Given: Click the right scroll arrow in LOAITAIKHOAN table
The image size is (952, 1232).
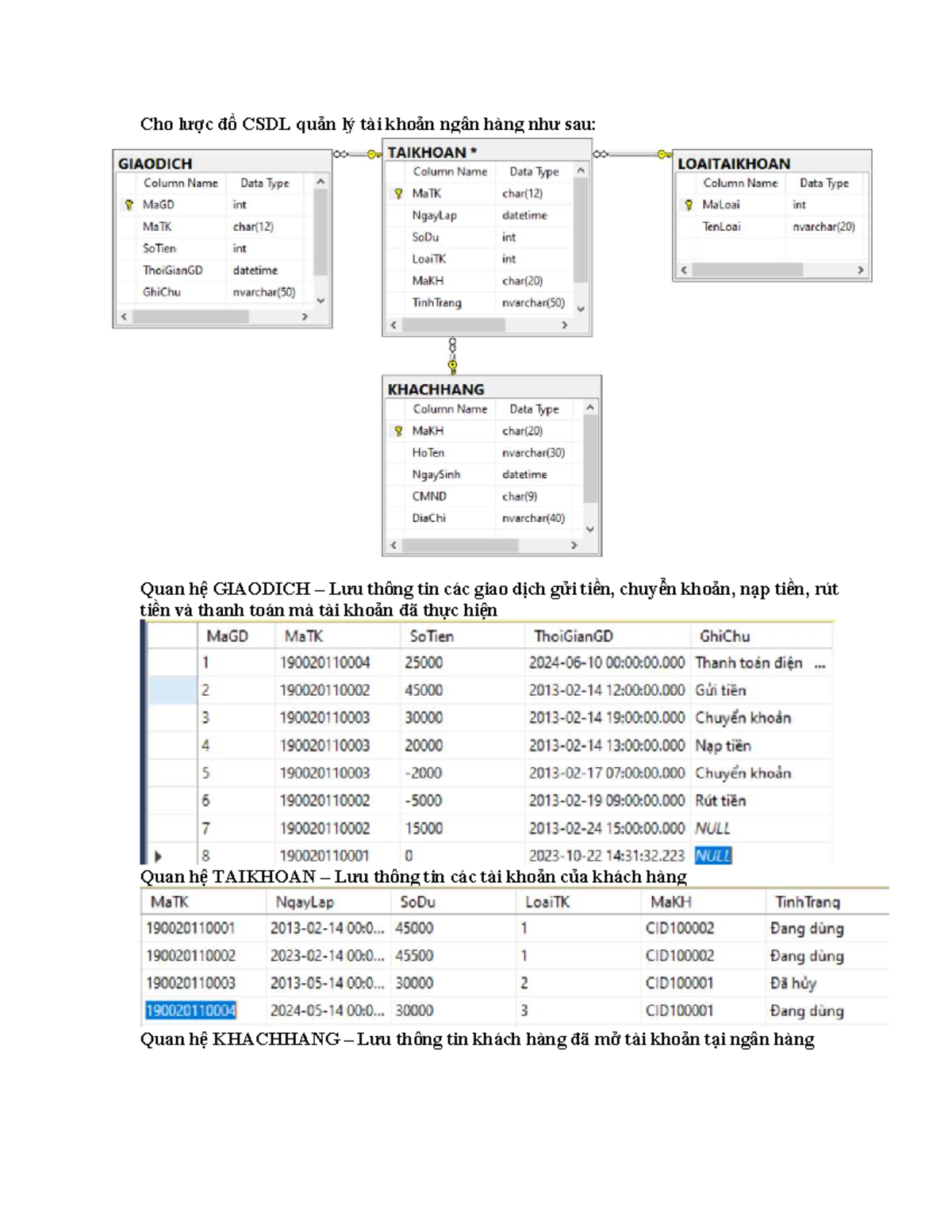Looking at the screenshot, I should [x=860, y=271].
